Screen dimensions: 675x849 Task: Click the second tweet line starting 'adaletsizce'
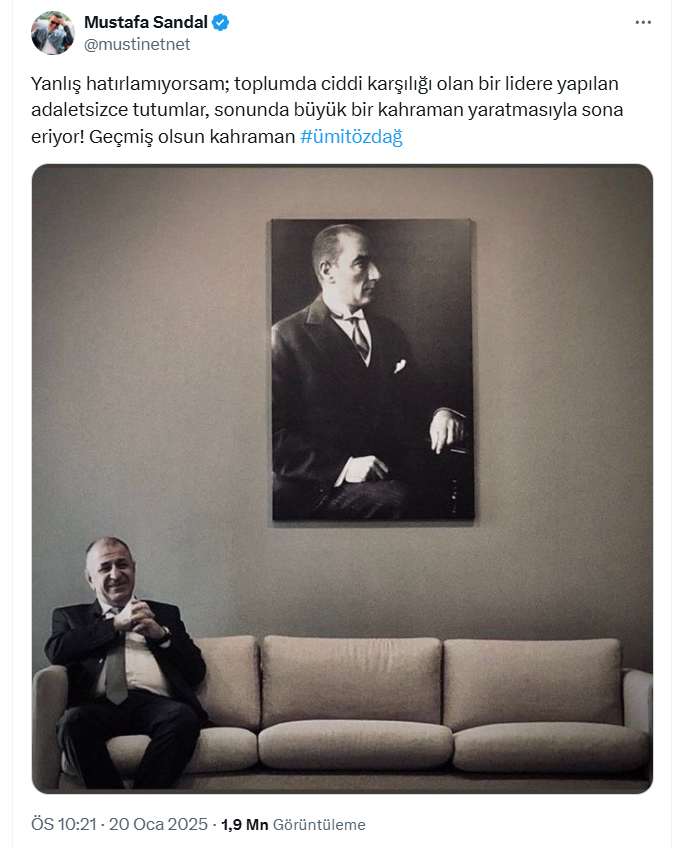(x=327, y=110)
